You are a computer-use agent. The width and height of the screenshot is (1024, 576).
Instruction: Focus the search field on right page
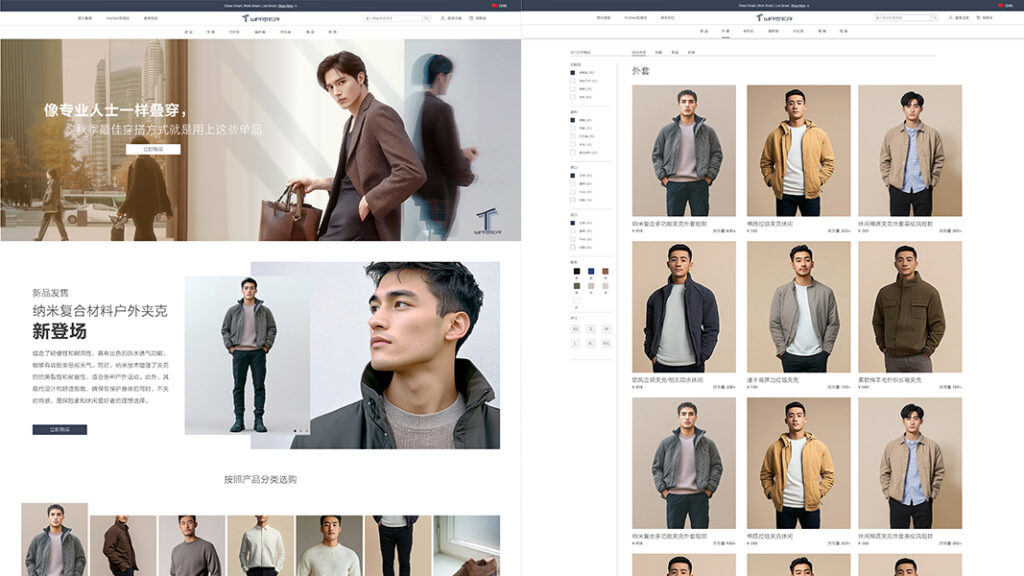click(903, 18)
